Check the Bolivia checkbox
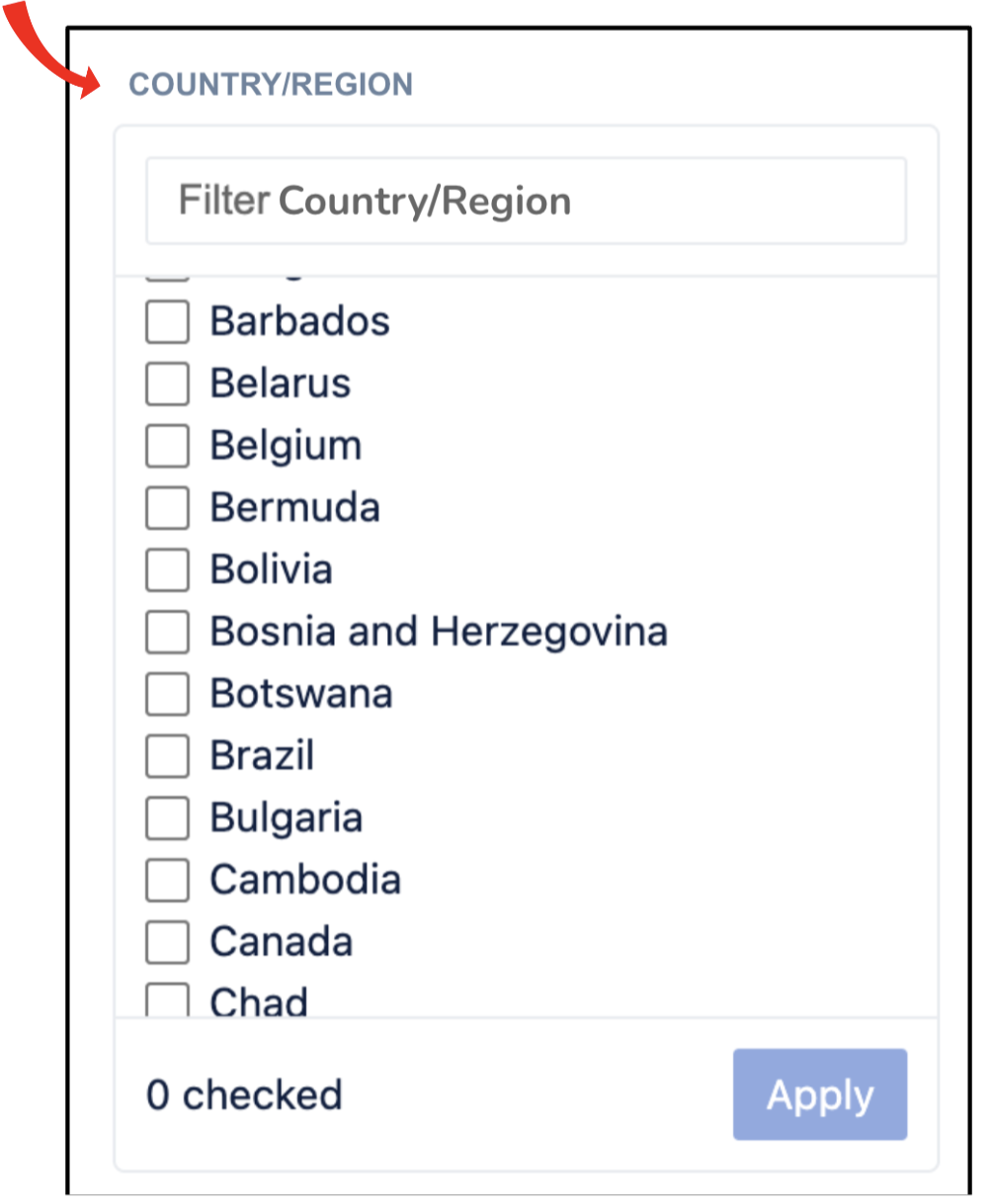The image size is (992, 1204). [x=167, y=570]
